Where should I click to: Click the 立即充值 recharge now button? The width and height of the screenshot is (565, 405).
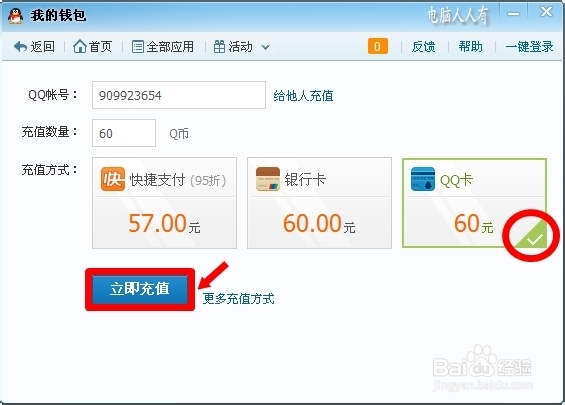coord(140,289)
